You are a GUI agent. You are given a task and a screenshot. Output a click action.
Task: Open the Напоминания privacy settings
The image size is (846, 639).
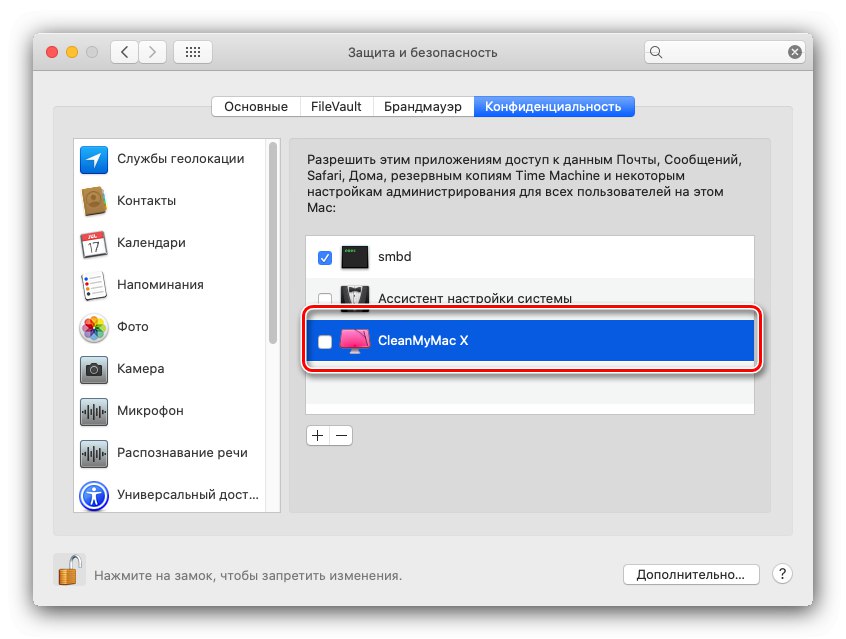coord(93,284)
